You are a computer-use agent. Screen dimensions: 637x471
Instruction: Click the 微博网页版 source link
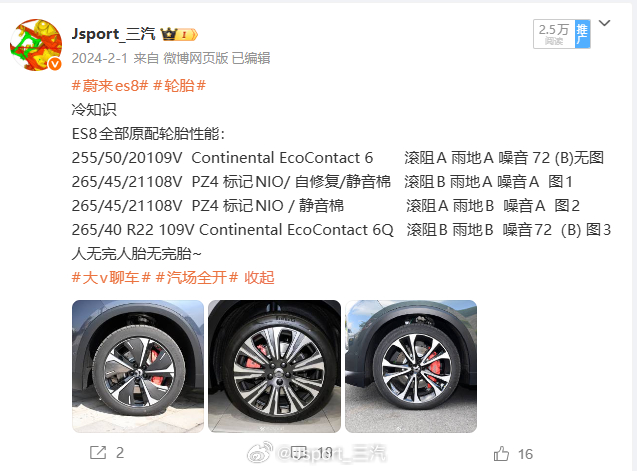click(195, 58)
